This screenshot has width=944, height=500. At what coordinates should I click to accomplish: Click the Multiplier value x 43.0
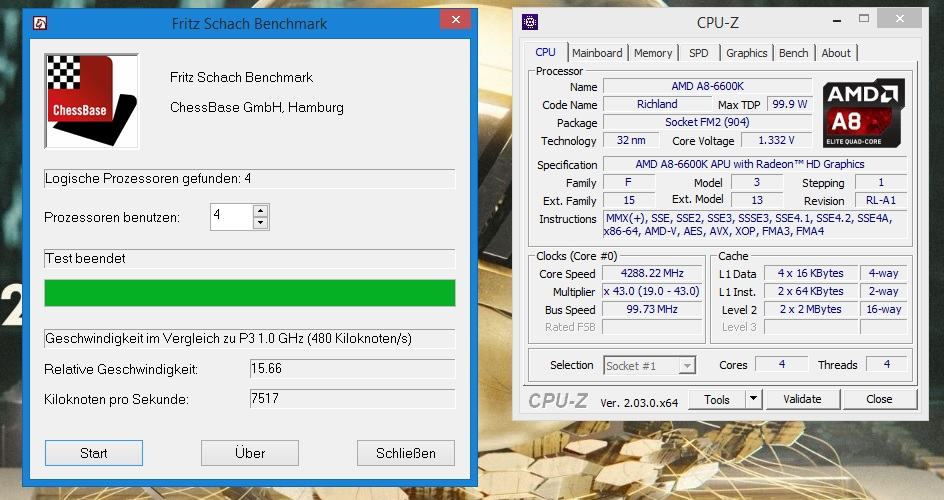pyautogui.click(x=653, y=291)
